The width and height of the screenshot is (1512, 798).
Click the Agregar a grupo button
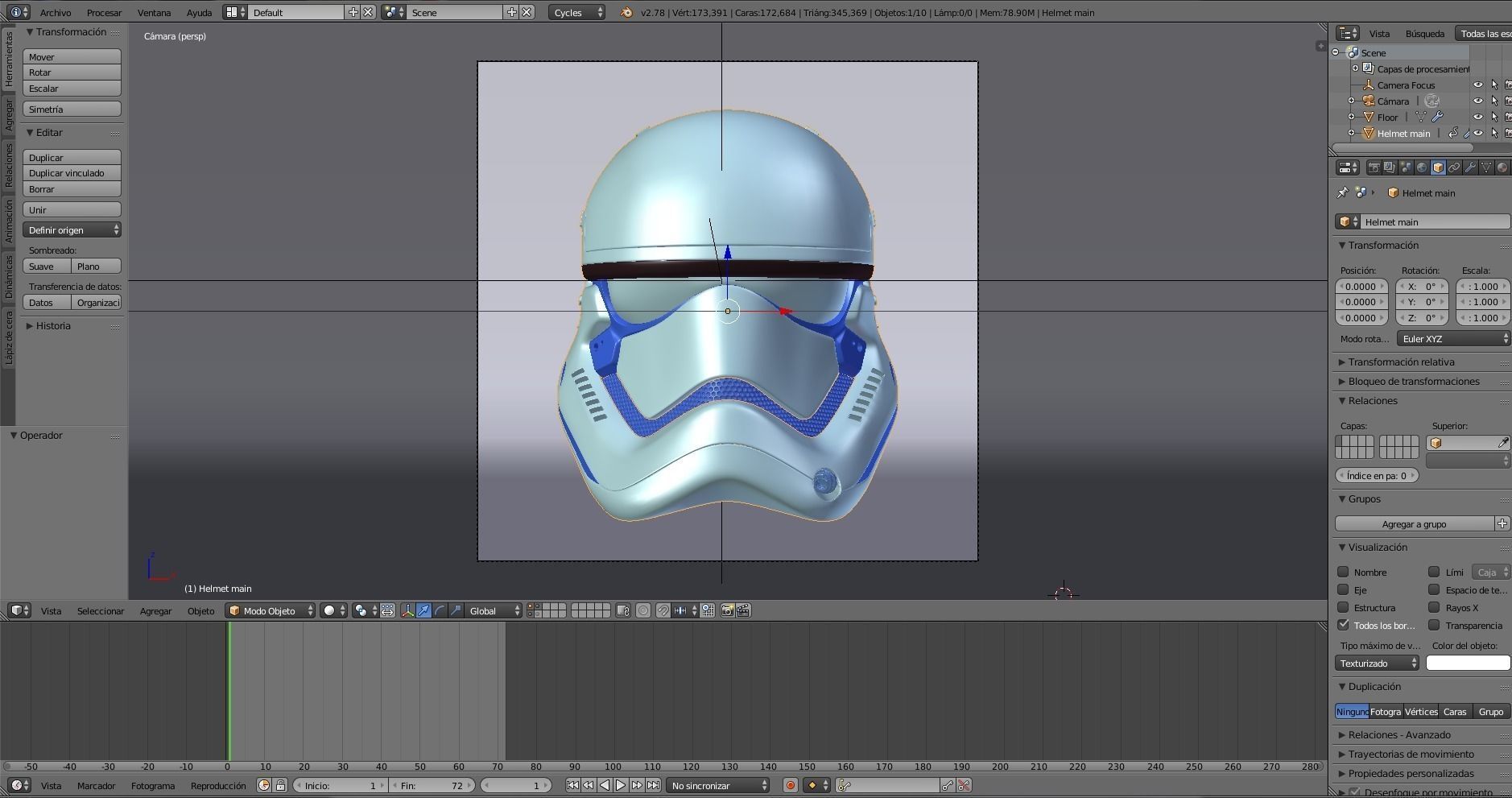coord(1414,524)
